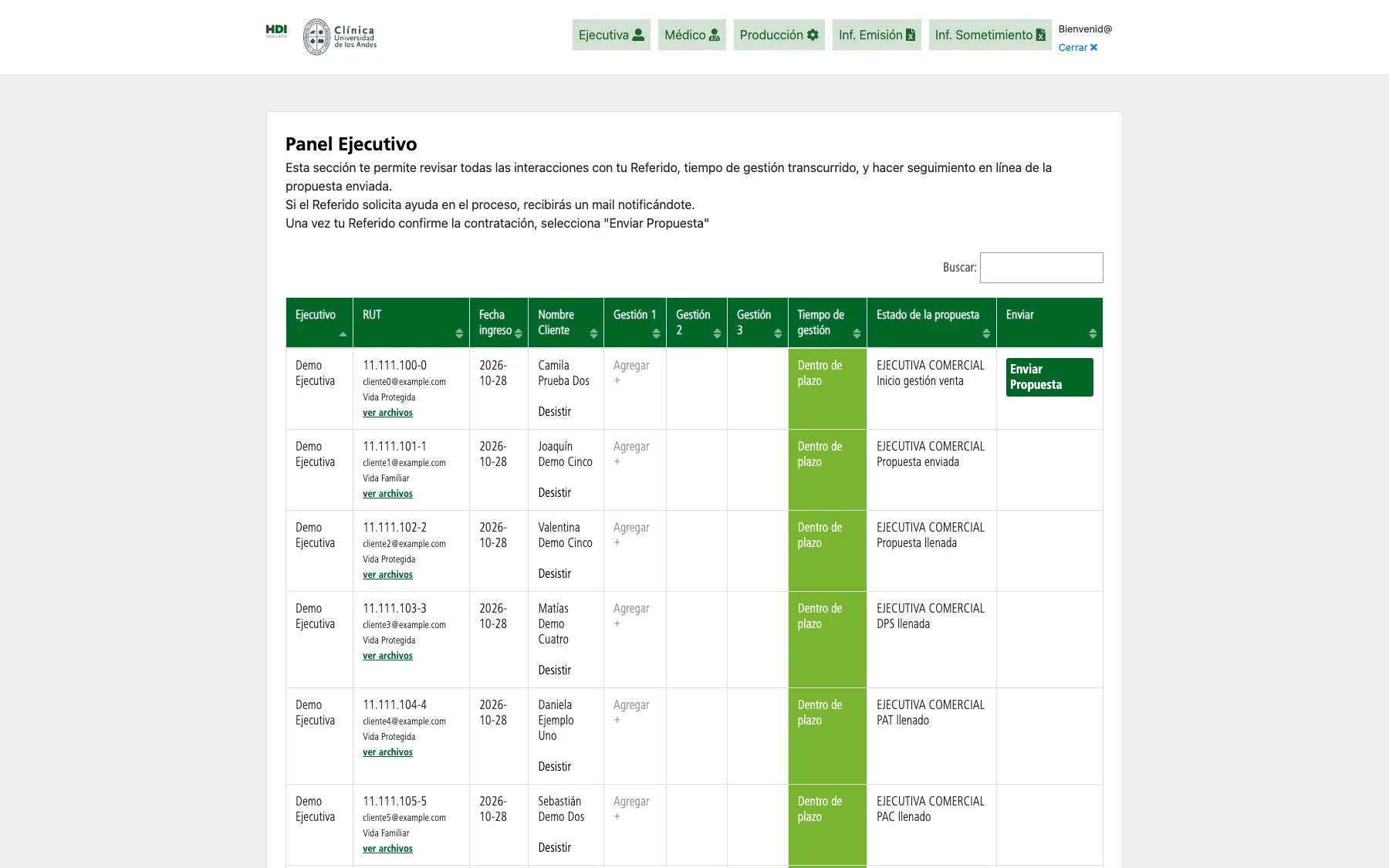Click Desistir for Sebastián Demo Dos
The width and height of the screenshot is (1389, 868).
point(555,848)
